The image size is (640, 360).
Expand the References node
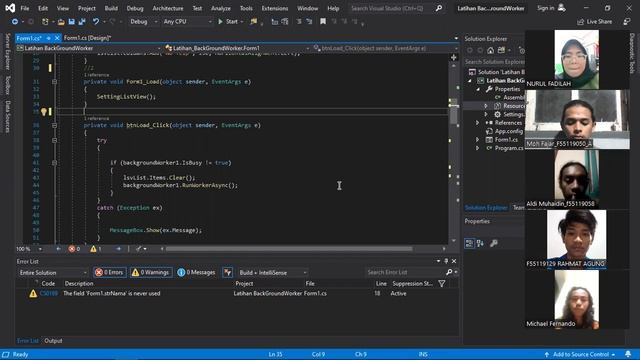tap(477, 122)
